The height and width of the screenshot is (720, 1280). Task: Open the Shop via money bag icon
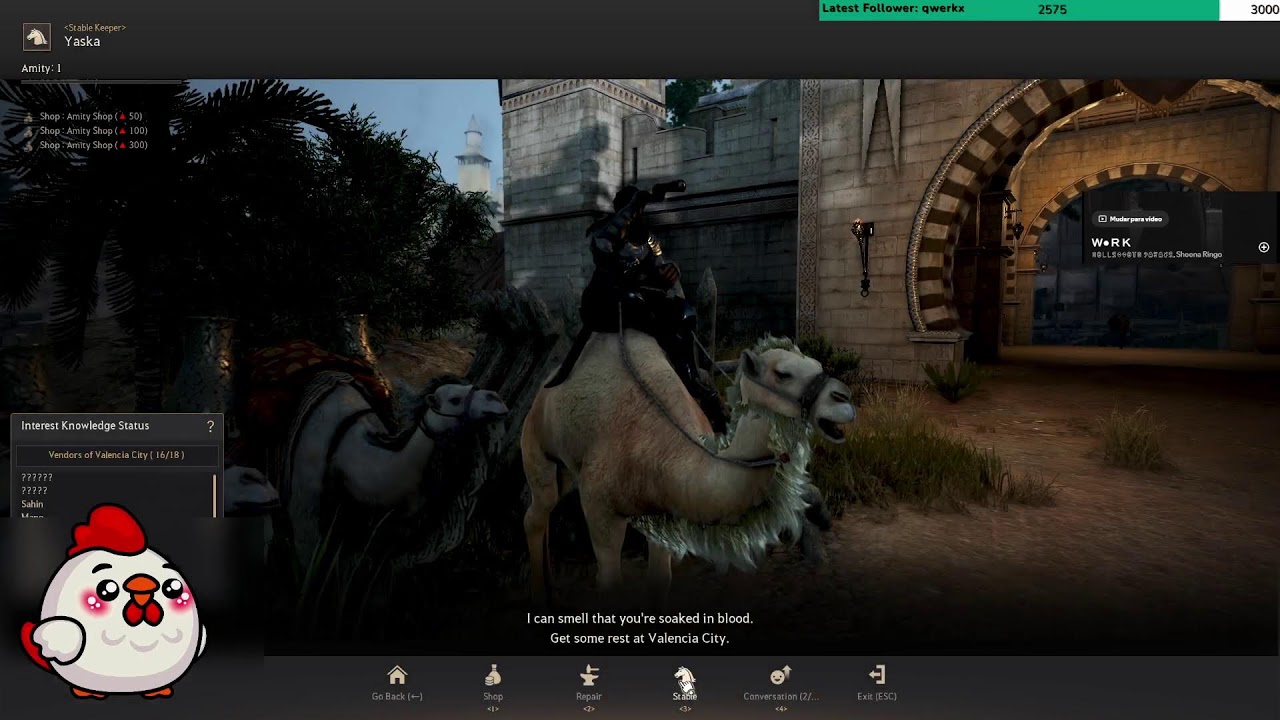click(x=493, y=675)
